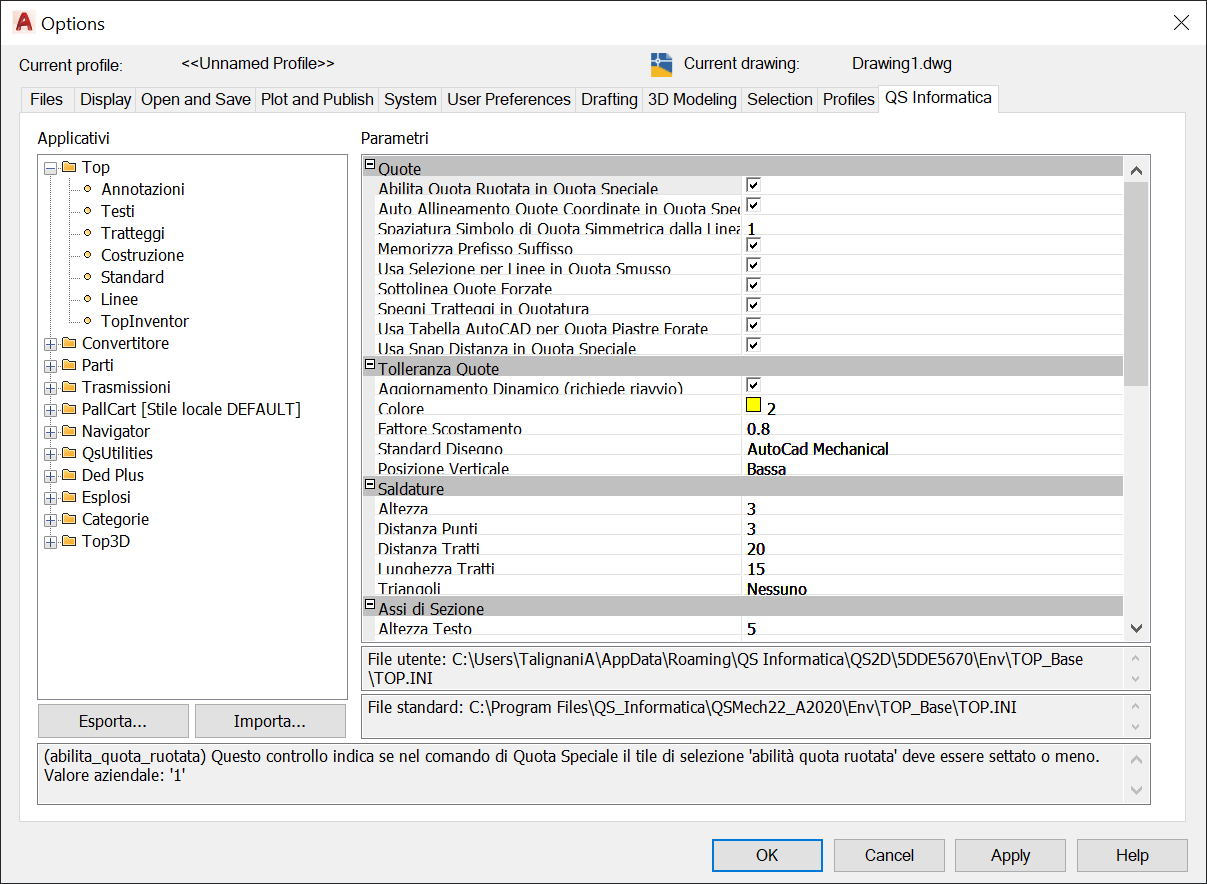
Task: Click the Navigator folder icon
Action: click(x=69, y=431)
